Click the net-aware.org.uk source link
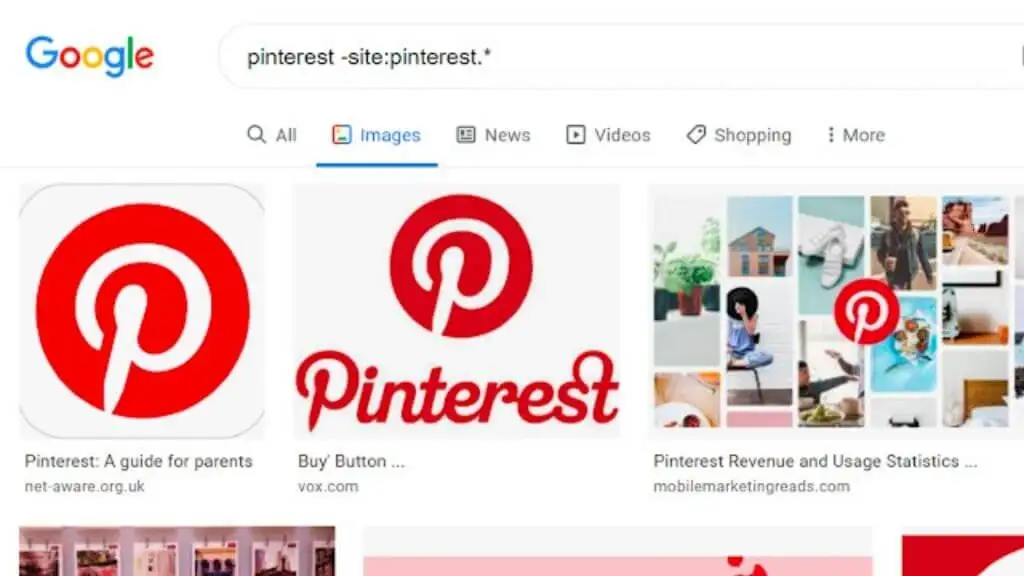 [84, 487]
